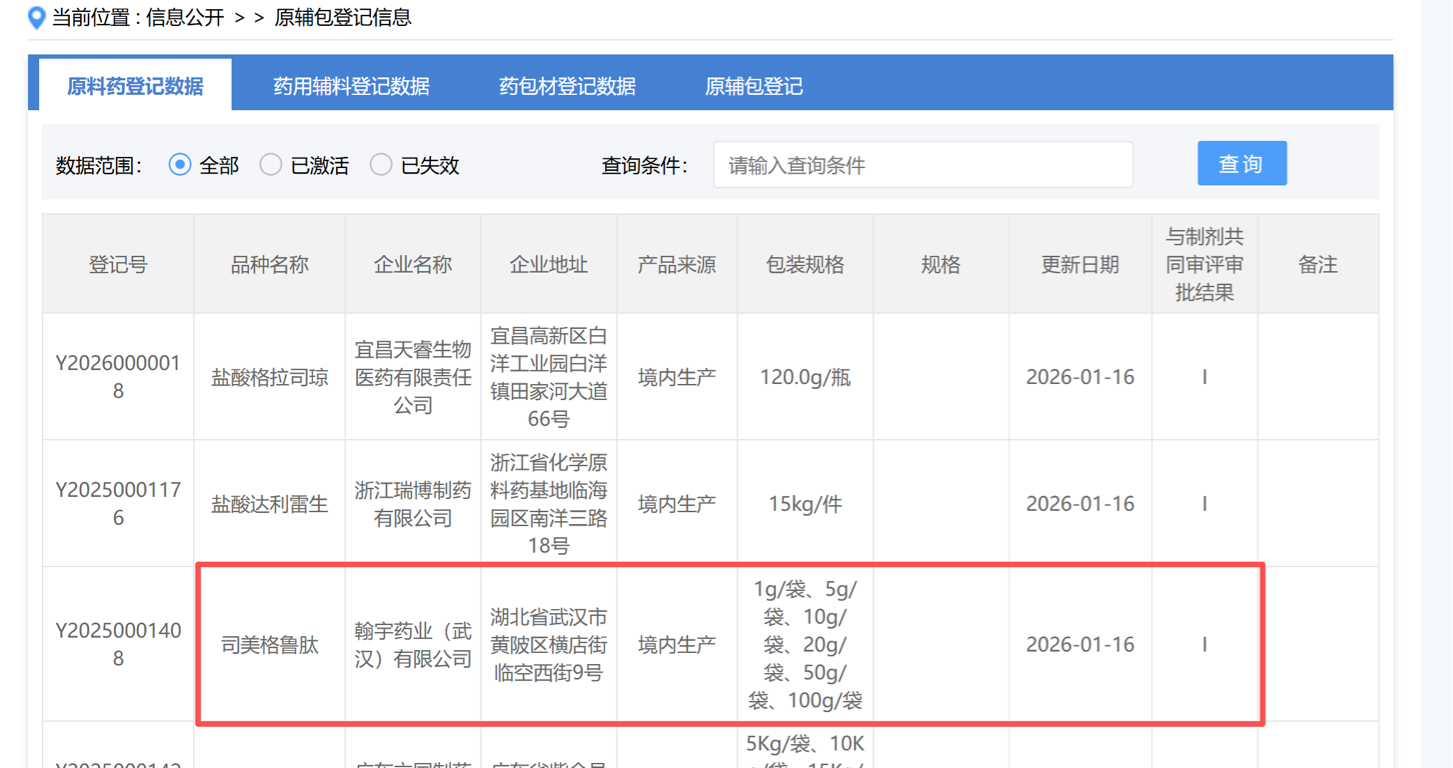Click the address ending 田家河大道66号
The width and height of the screenshot is (1453, 768).
tap(549, 377)
